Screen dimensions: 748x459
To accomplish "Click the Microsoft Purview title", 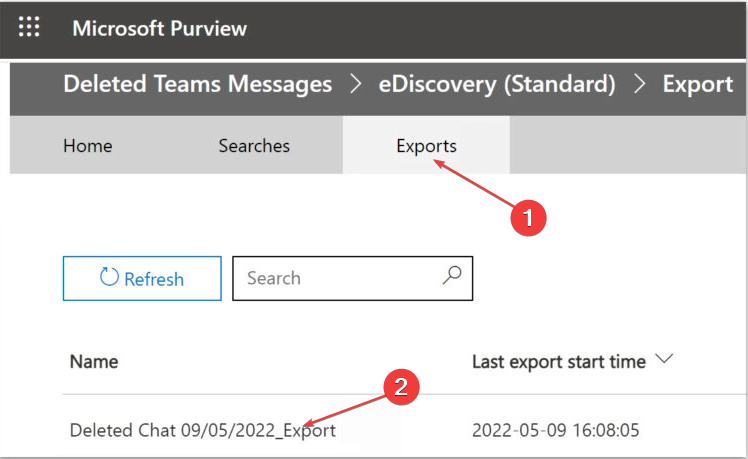I will [x=159, y=27].
